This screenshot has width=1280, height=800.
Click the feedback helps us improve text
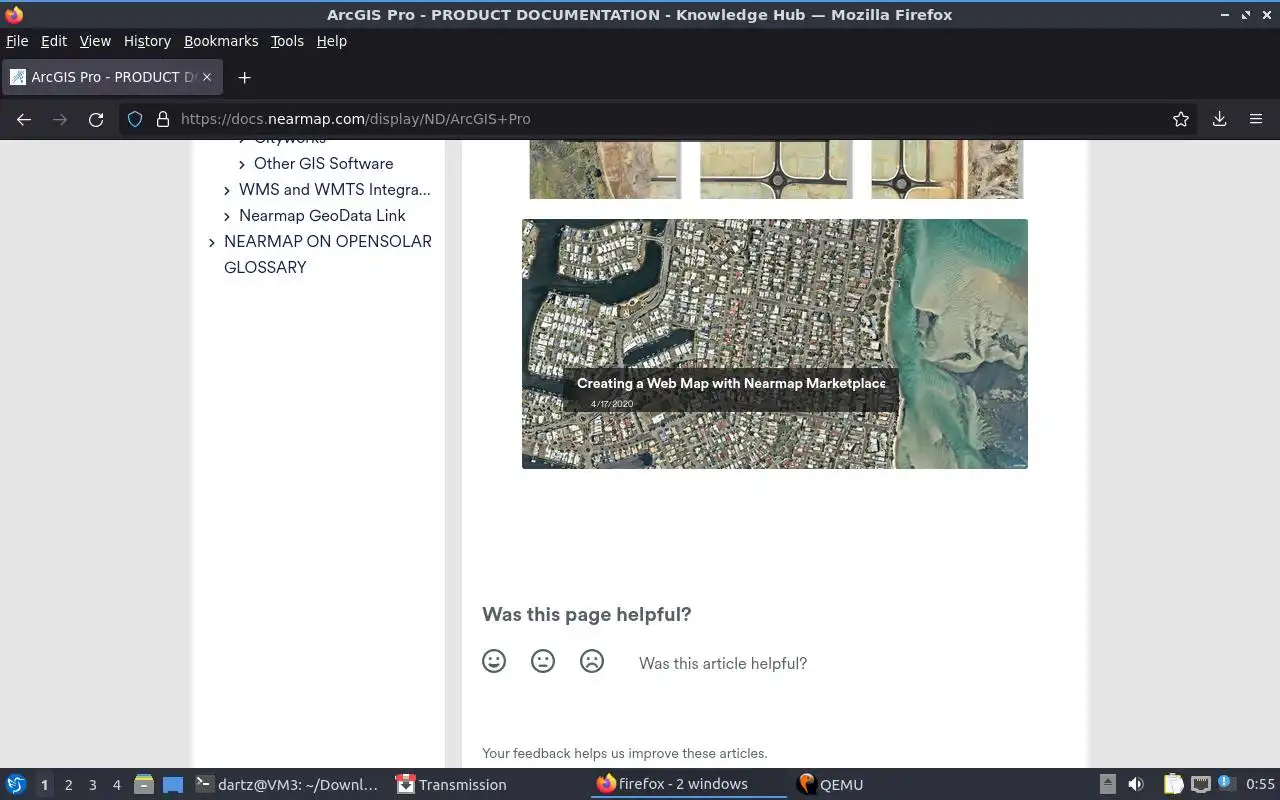[x=625, y=753]
